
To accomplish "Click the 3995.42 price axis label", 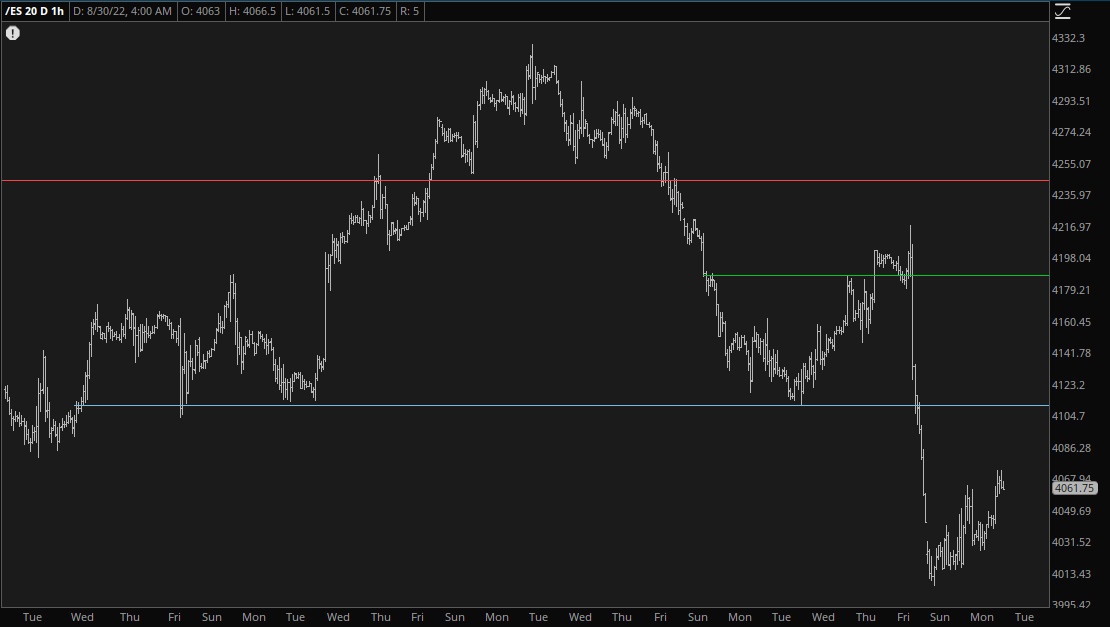I will [1070, 605].
